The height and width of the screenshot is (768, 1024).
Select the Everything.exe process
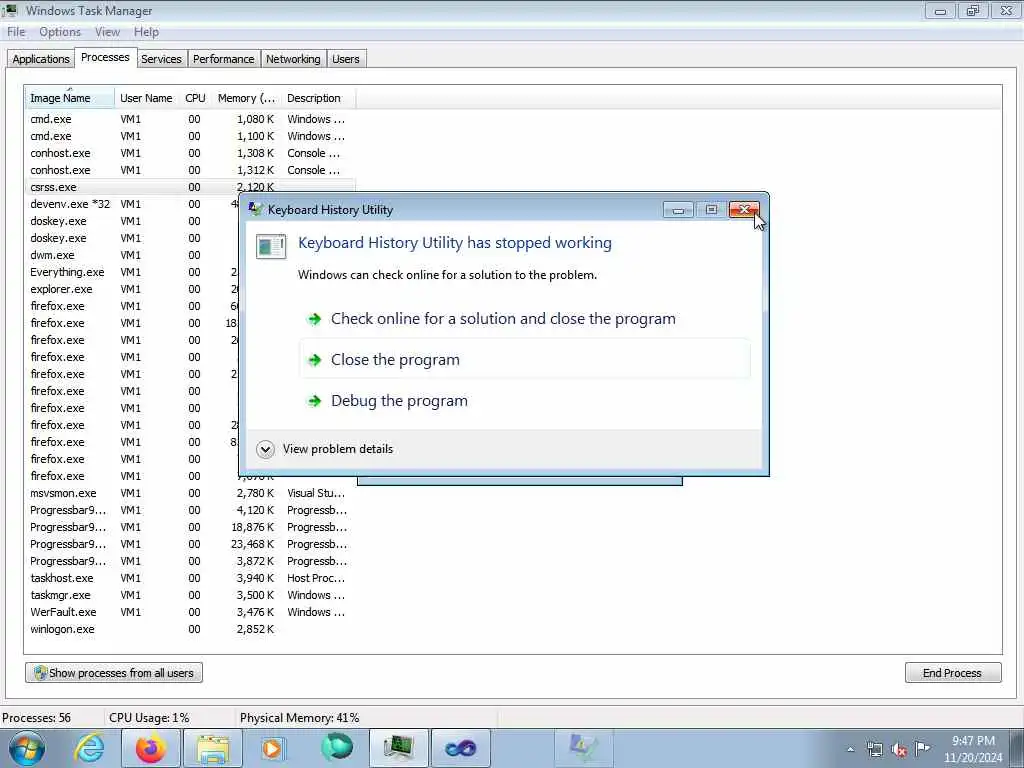133,272
